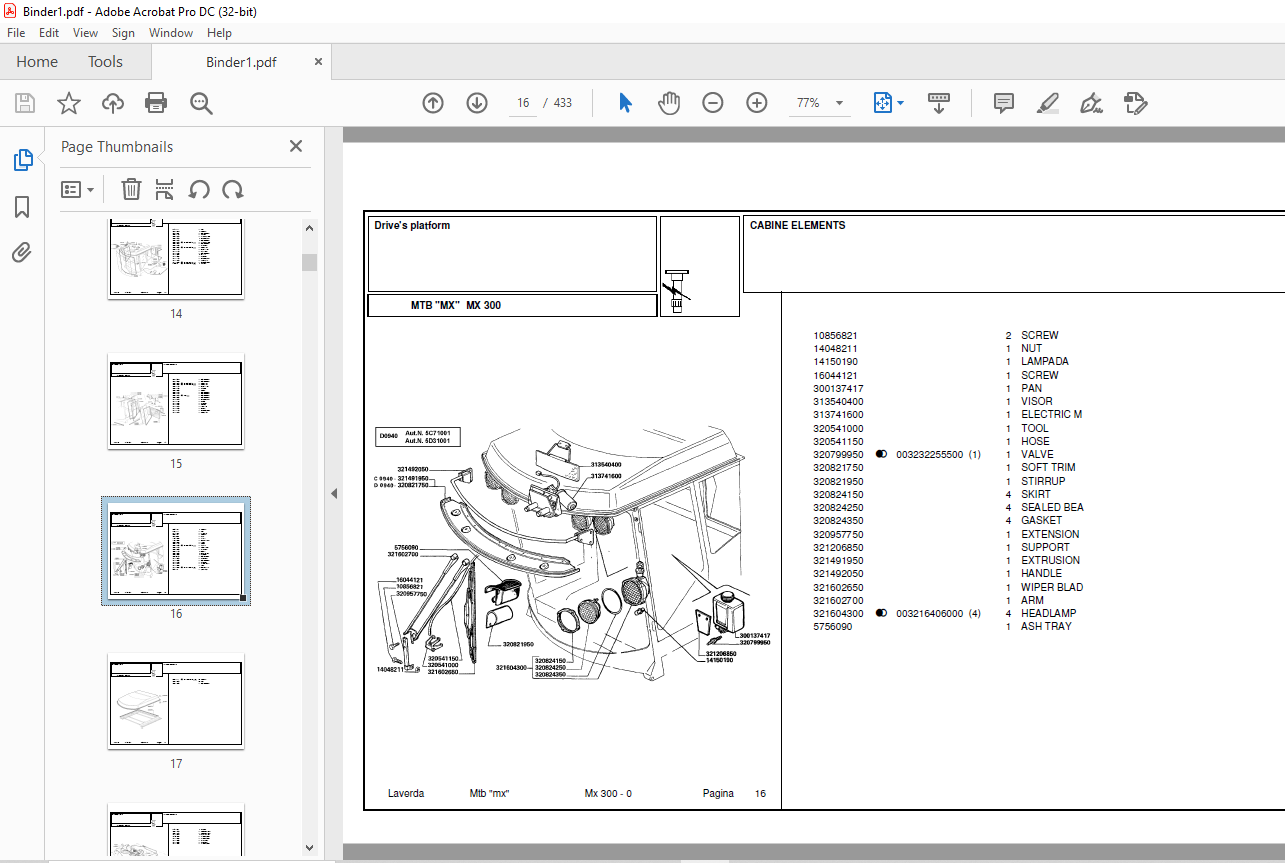1285x863 pixels.
Task: Upload to cloud icon
Action: pos(113,103)
